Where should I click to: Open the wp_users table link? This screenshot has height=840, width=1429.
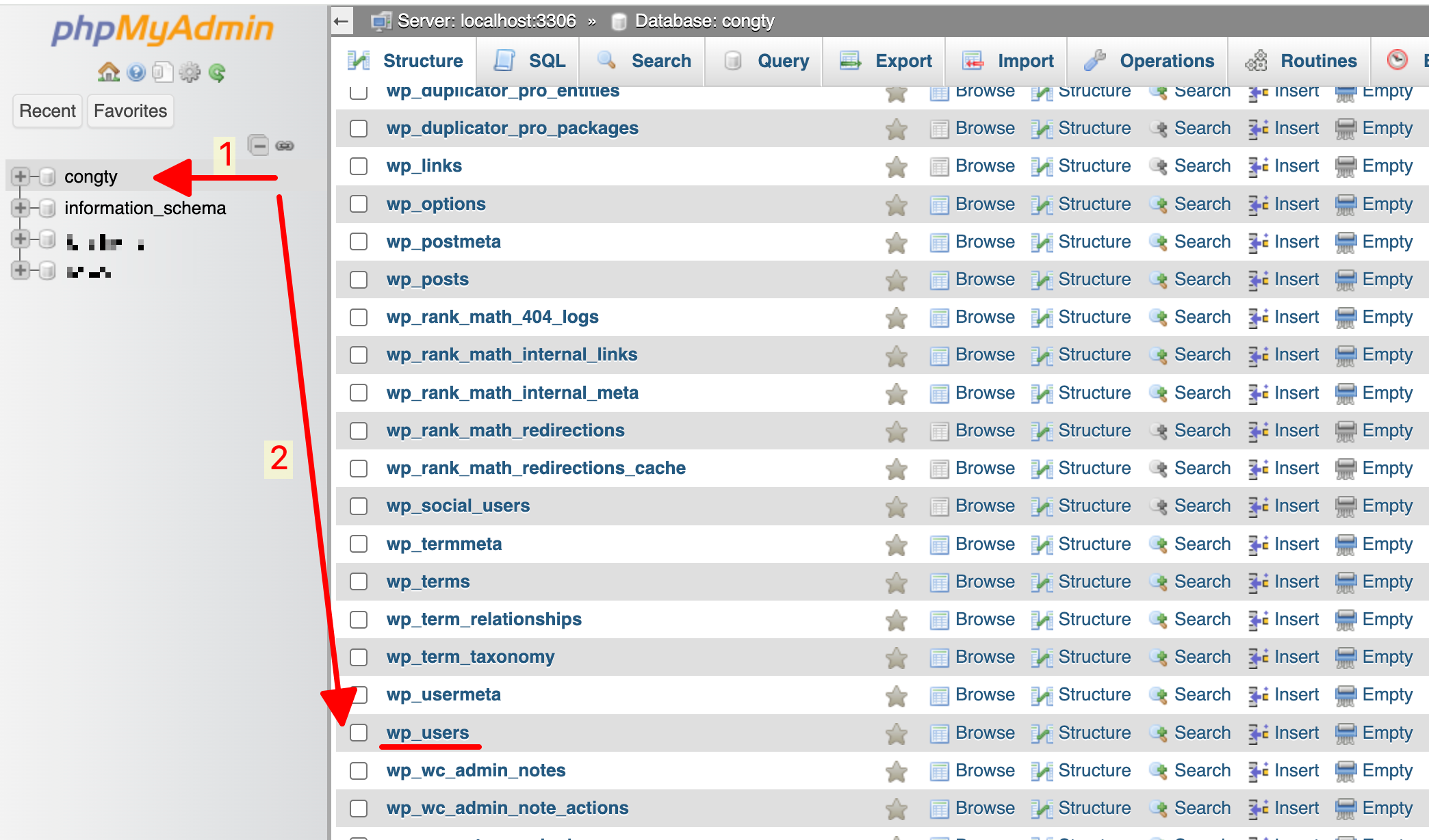[x=428, y=733]
